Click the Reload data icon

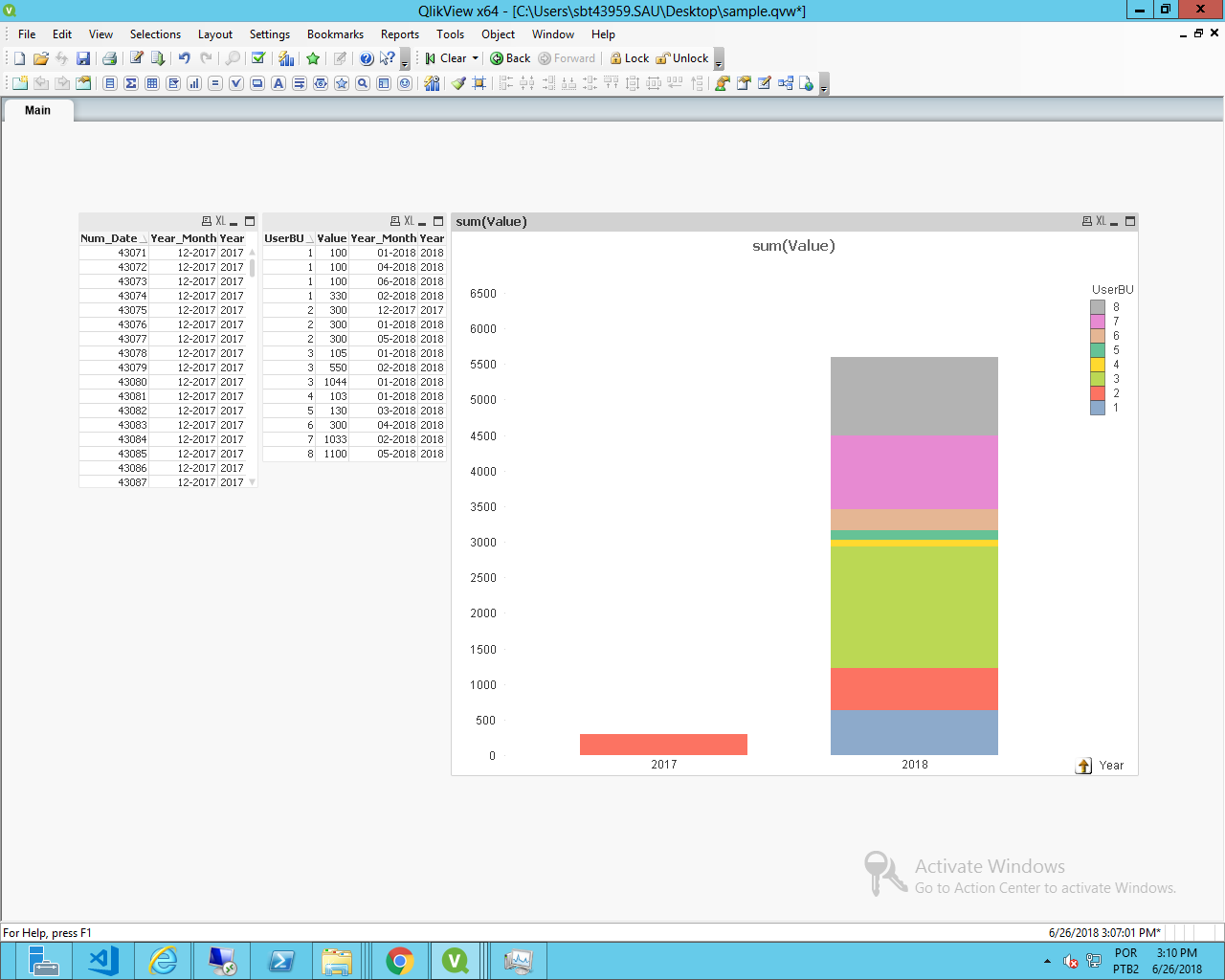click(x=158, y=58)
